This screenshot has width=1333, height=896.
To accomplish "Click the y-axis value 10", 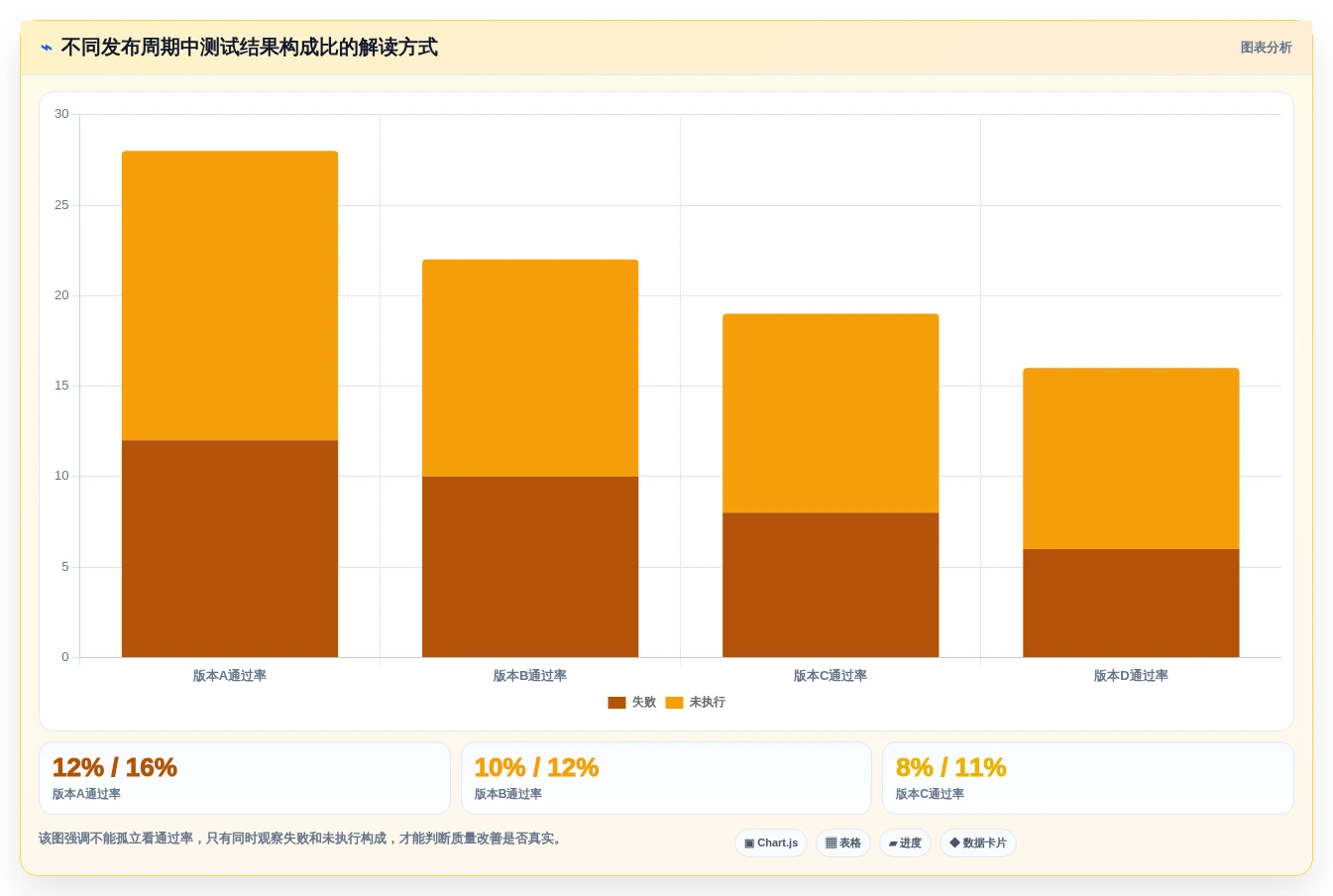I will 61,476.
